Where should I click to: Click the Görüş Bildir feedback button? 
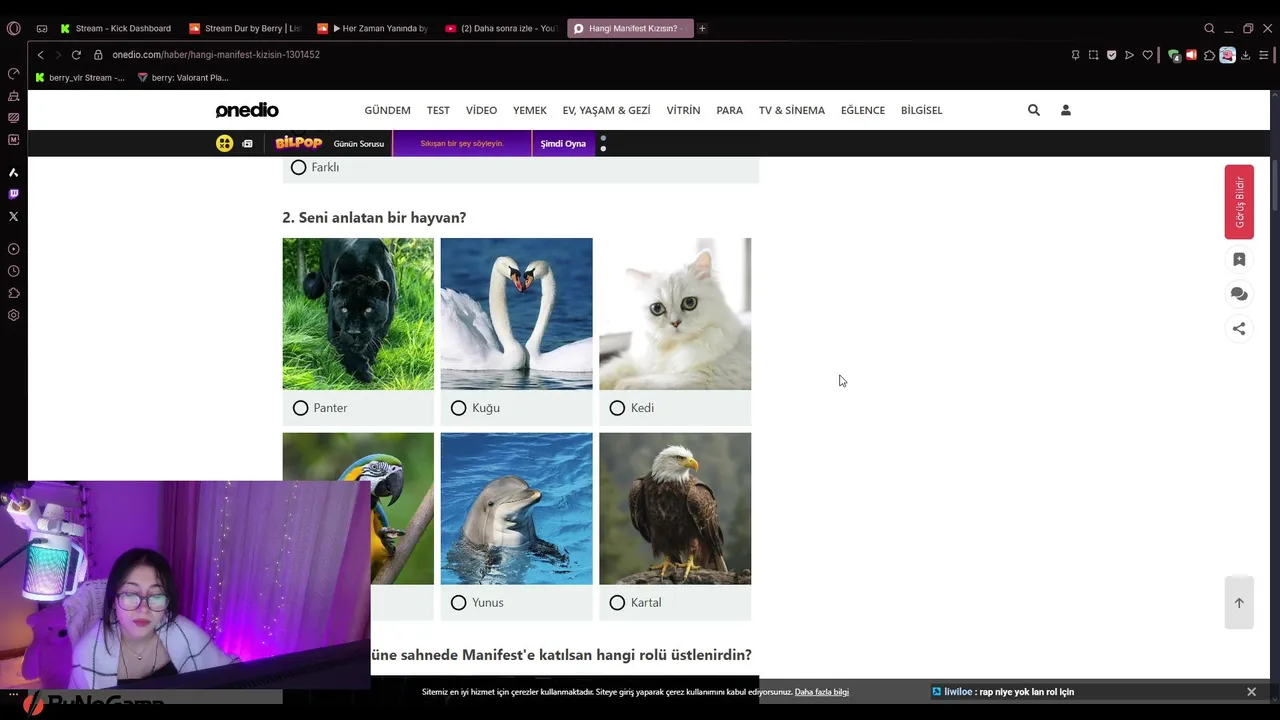pos(1239,202)
